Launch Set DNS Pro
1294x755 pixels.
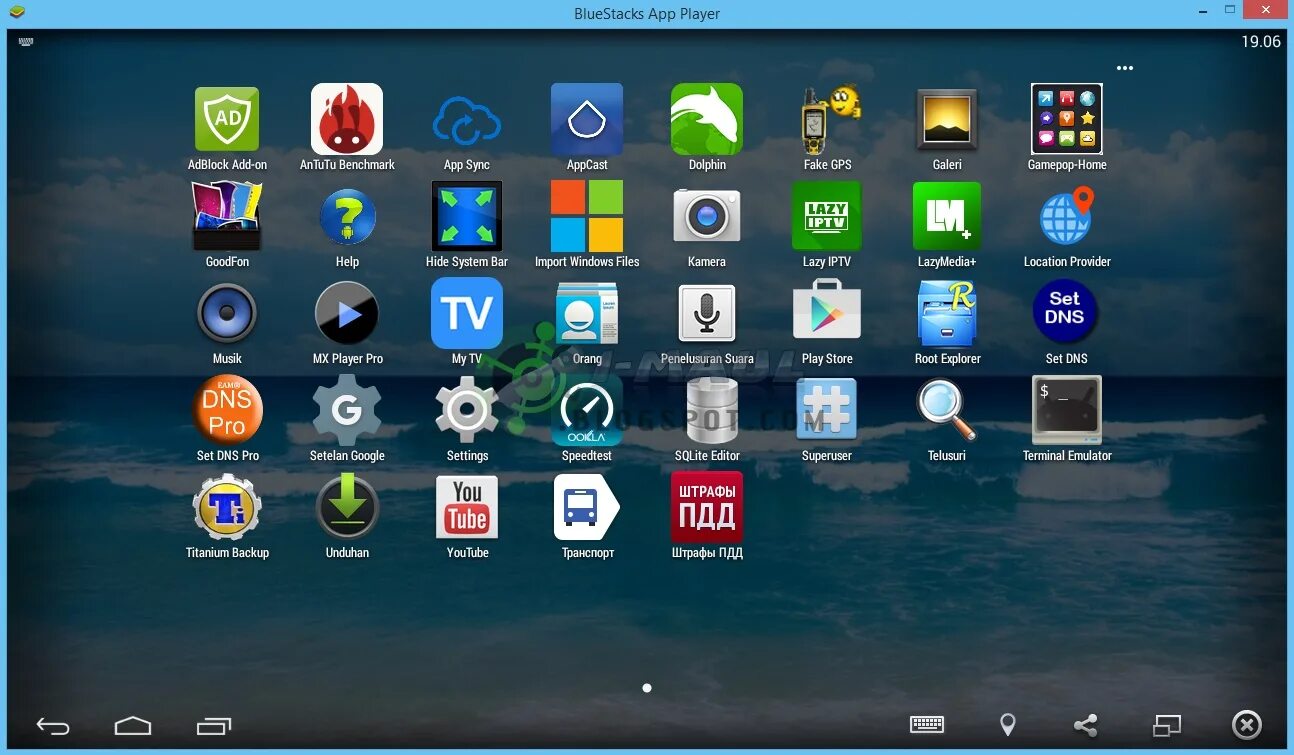[227, 410]
